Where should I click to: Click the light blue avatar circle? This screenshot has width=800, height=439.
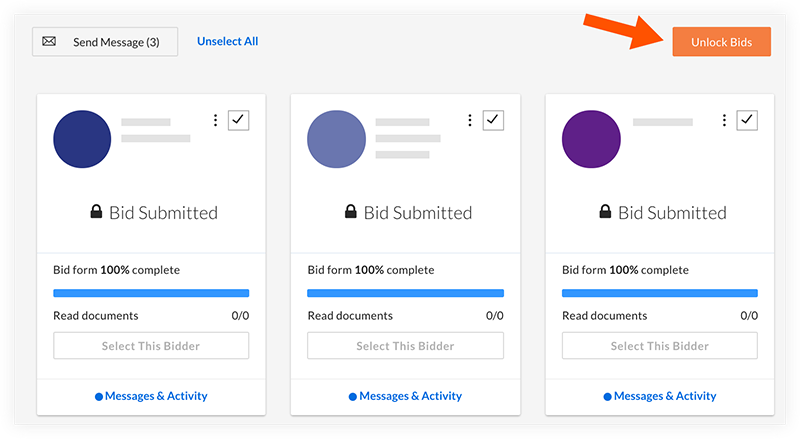pos(336,139)
